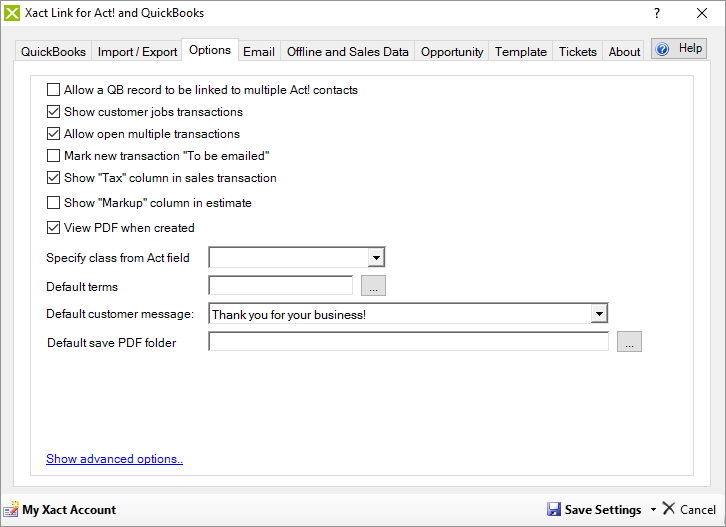Browse for Default save PDF folder

click(x=629, y=342)
